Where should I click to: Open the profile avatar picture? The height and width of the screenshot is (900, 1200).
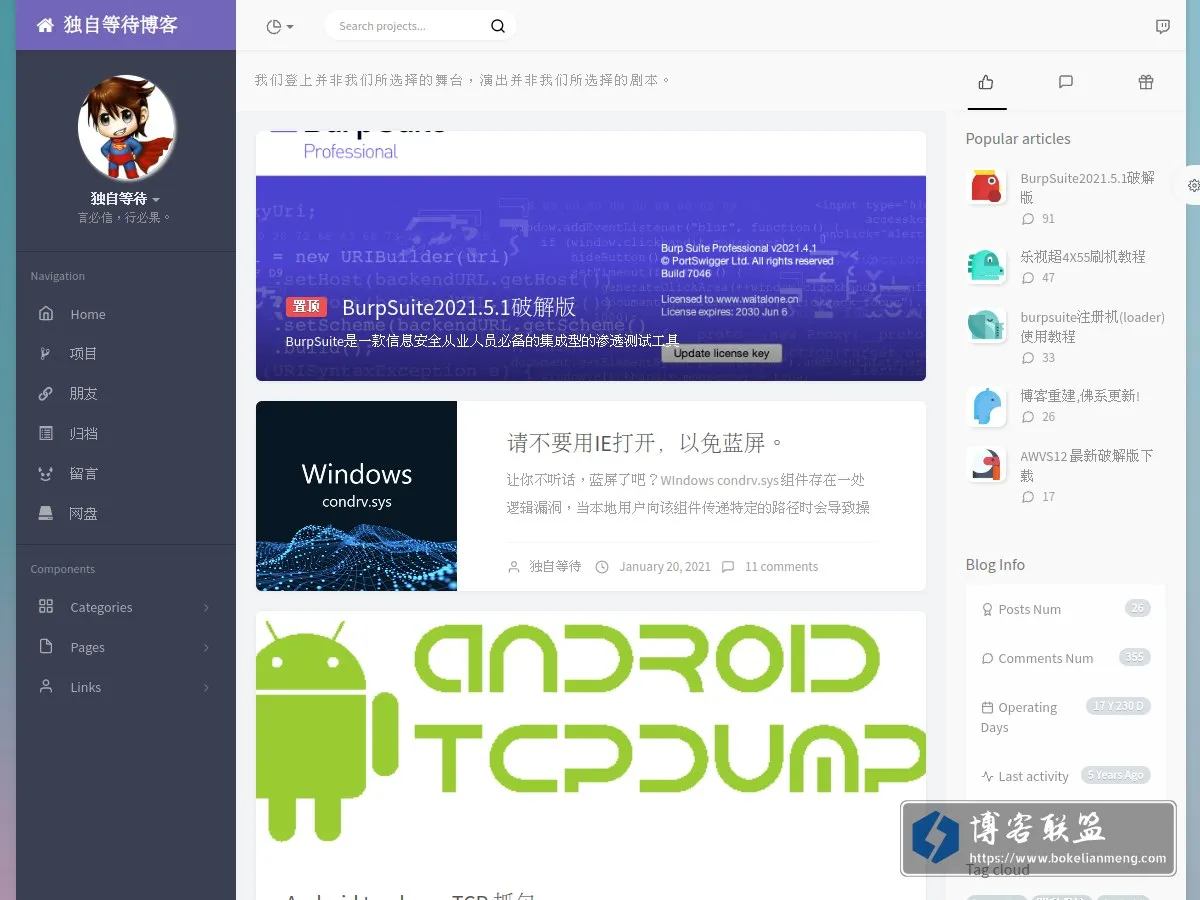pos(127,128)
